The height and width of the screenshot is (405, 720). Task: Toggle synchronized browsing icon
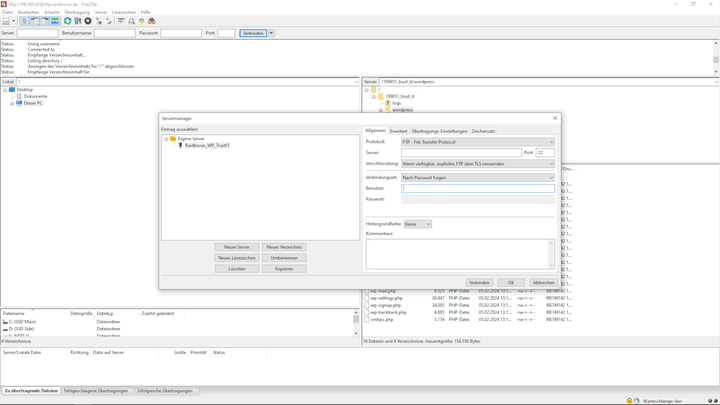tap(141, 21)
